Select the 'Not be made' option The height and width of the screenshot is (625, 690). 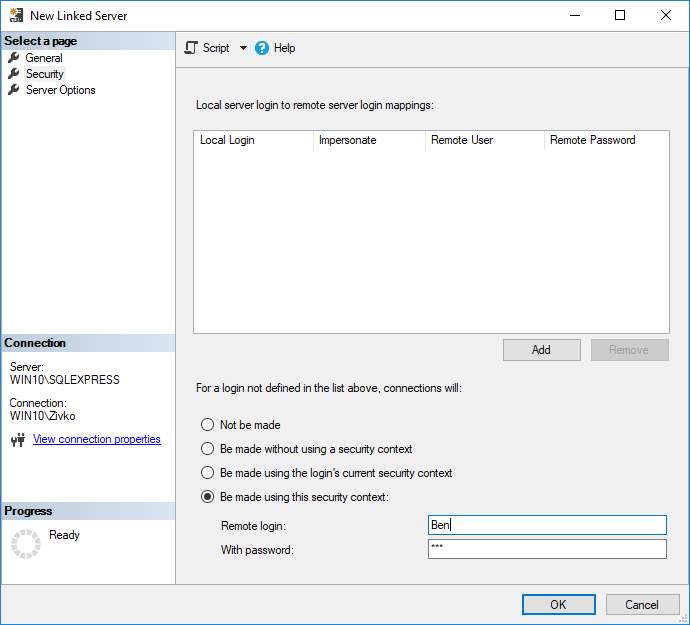coord(208,425)
